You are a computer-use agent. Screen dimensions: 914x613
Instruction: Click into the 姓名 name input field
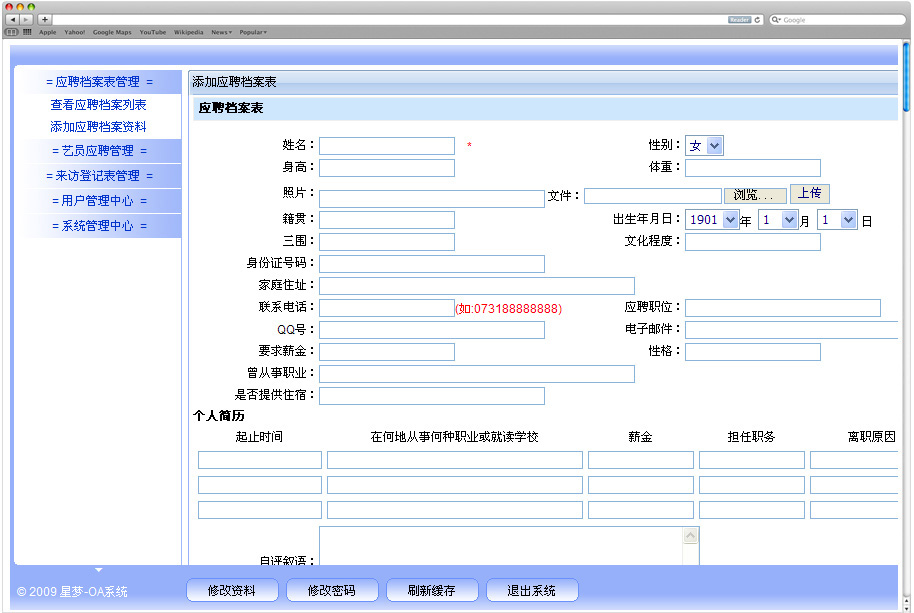(x=386, y=146)
